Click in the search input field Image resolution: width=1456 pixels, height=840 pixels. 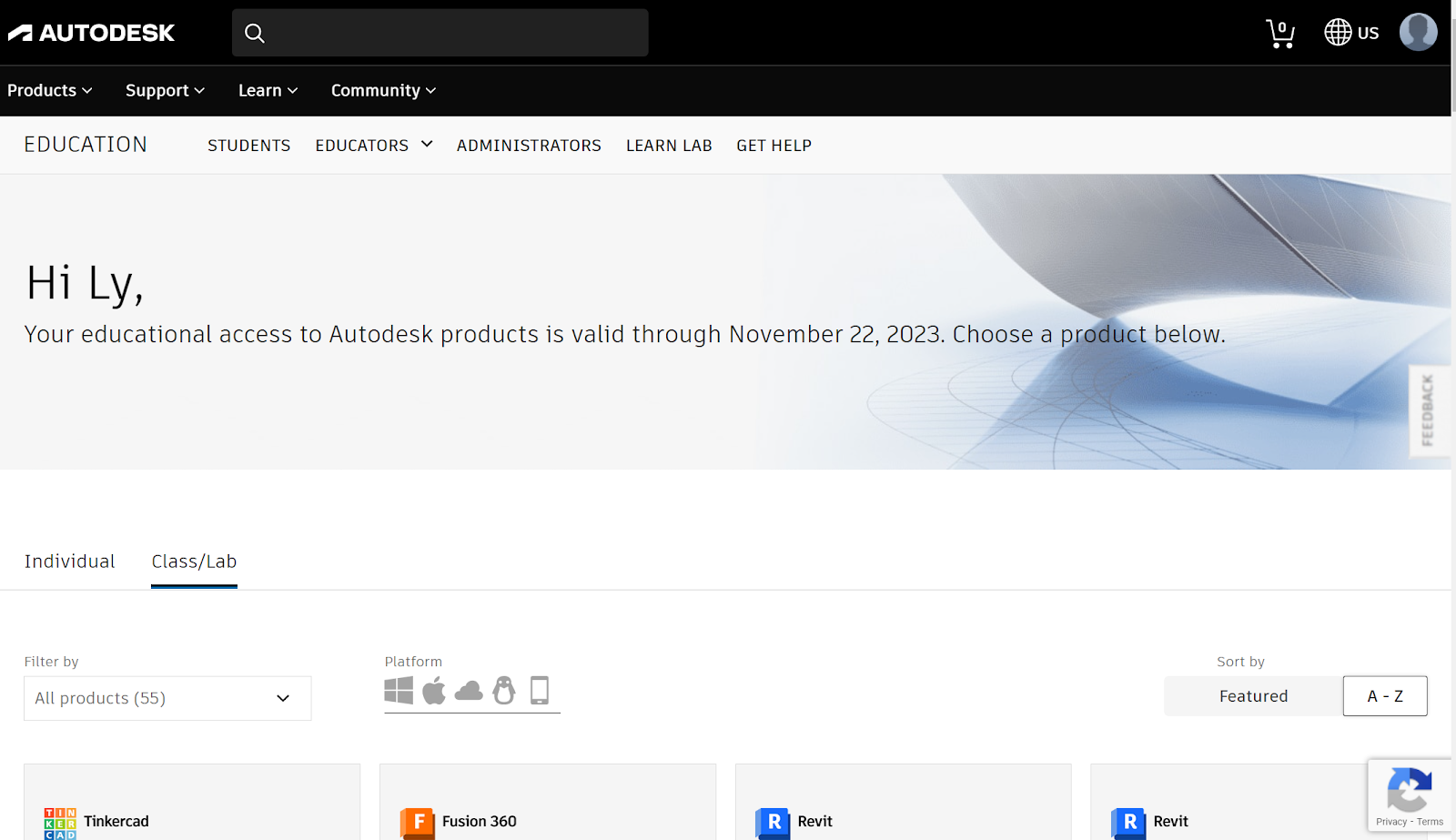click(x=455, y=34)
